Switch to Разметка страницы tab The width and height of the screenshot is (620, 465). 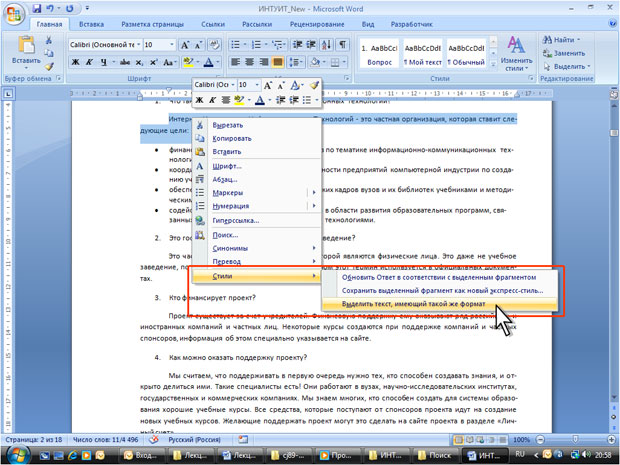[152, 24]
